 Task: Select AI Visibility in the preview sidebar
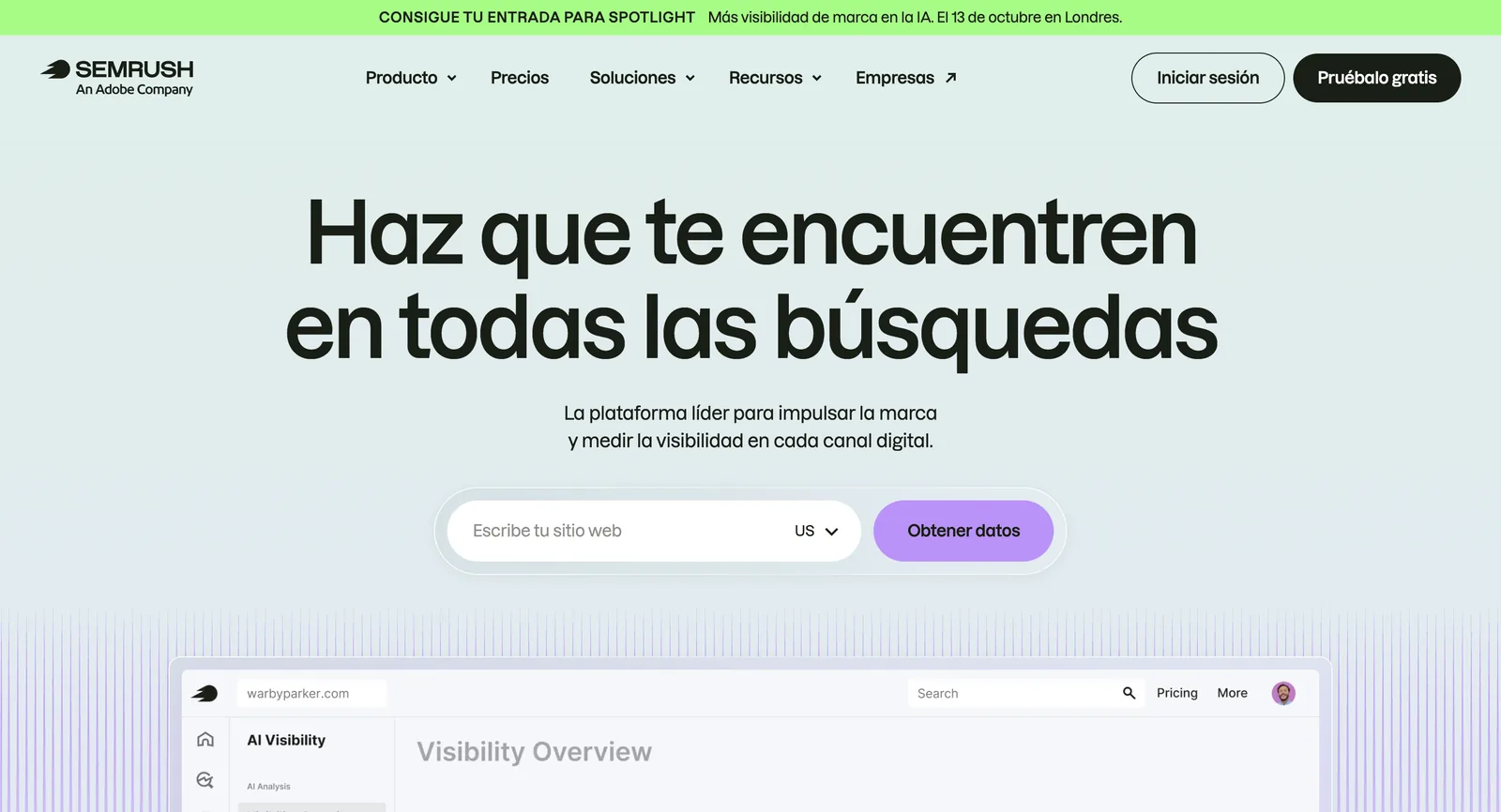pyautogui.click(x=286, y=740)
